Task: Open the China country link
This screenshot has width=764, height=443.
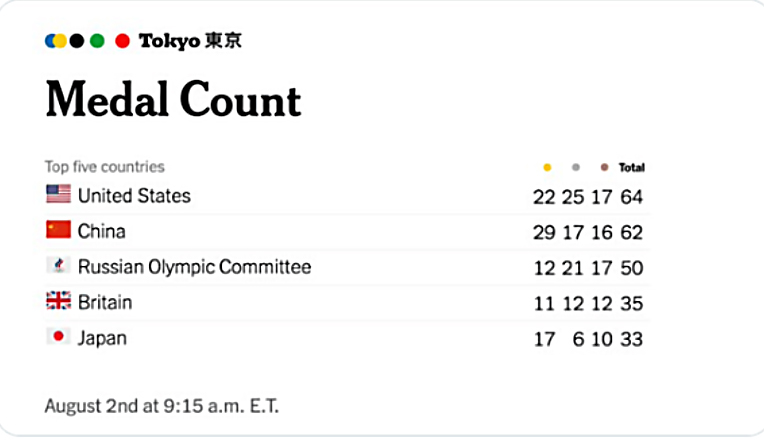Action: 101,231
